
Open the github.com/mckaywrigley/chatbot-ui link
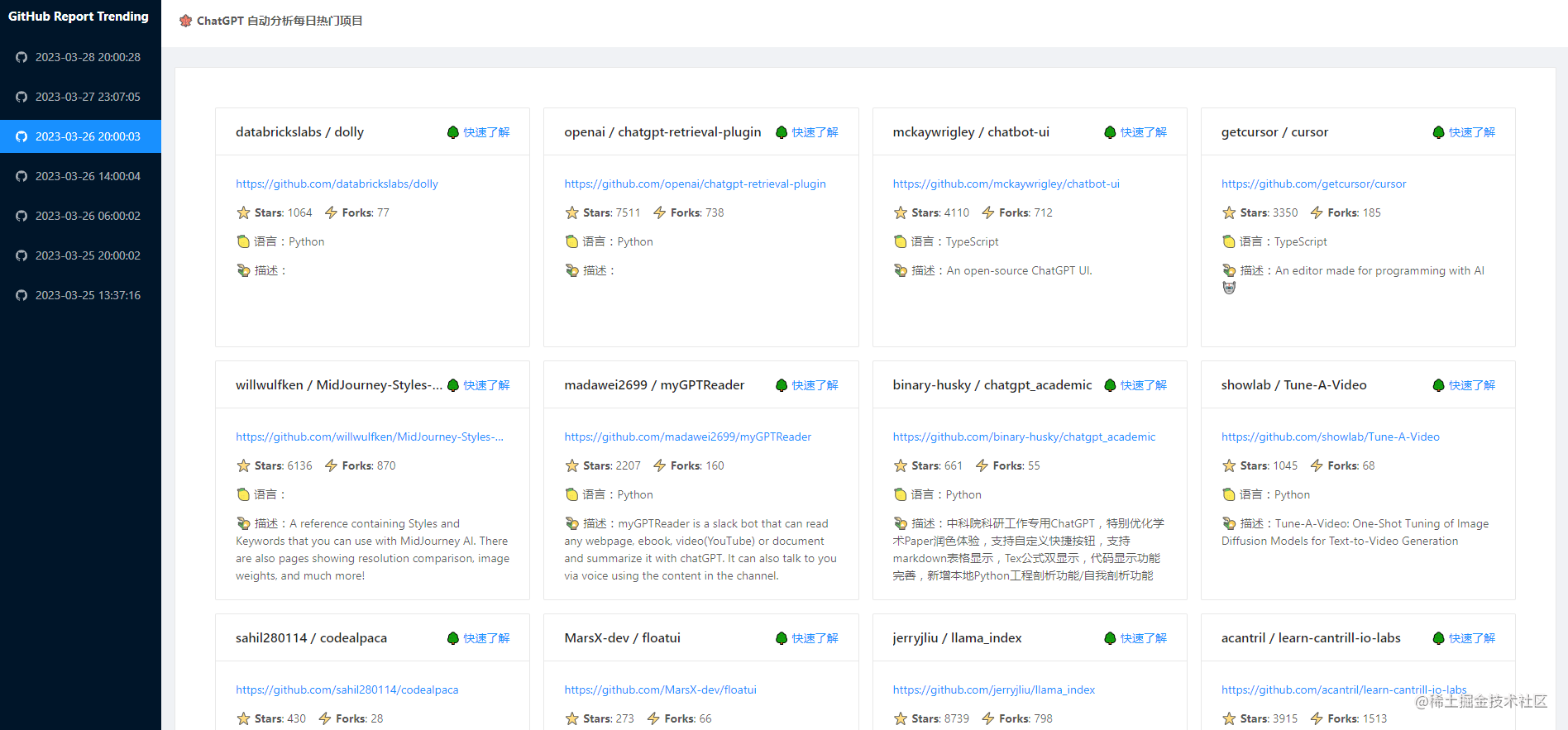[1006, 184]
